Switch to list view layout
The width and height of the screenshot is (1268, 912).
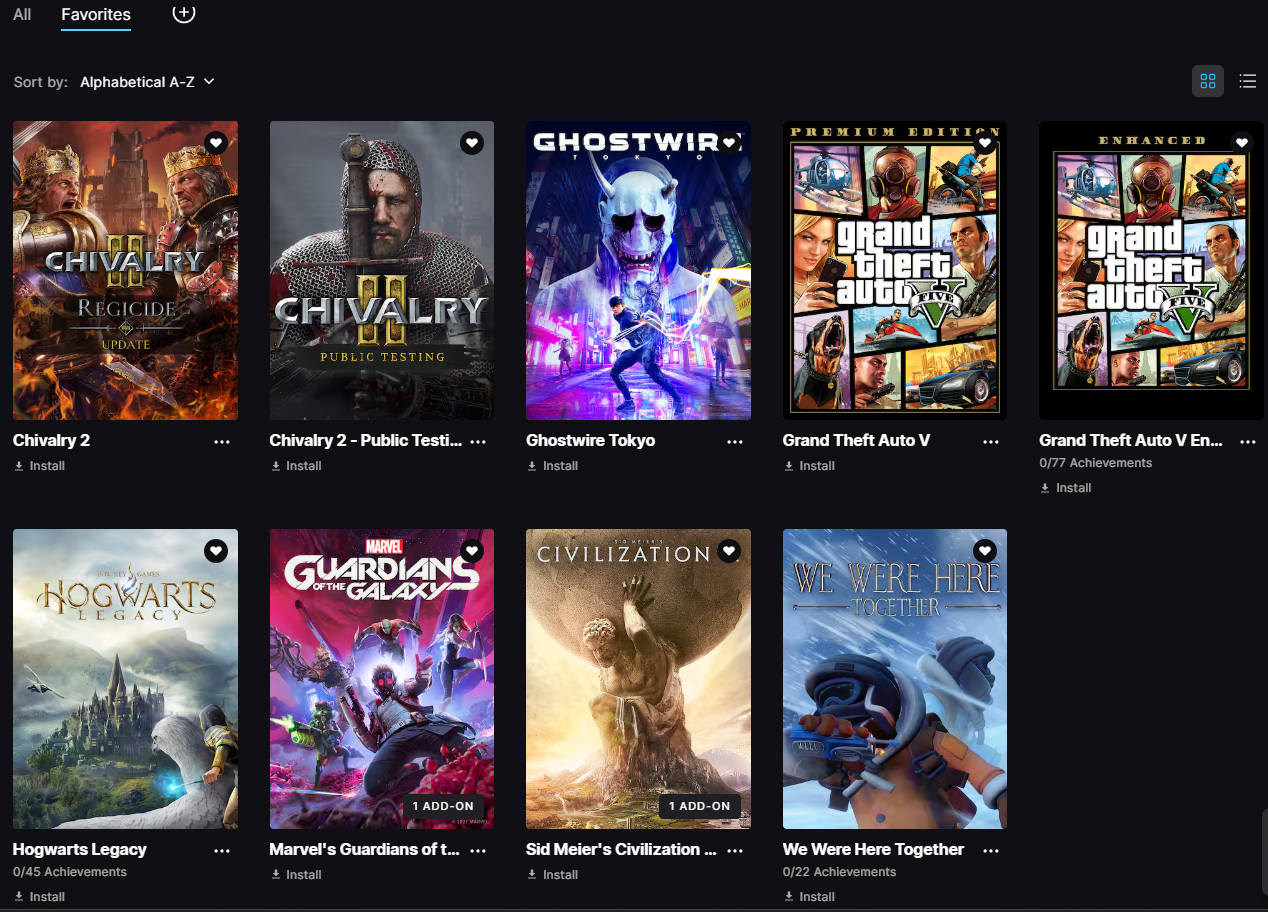pos(1247,81)
